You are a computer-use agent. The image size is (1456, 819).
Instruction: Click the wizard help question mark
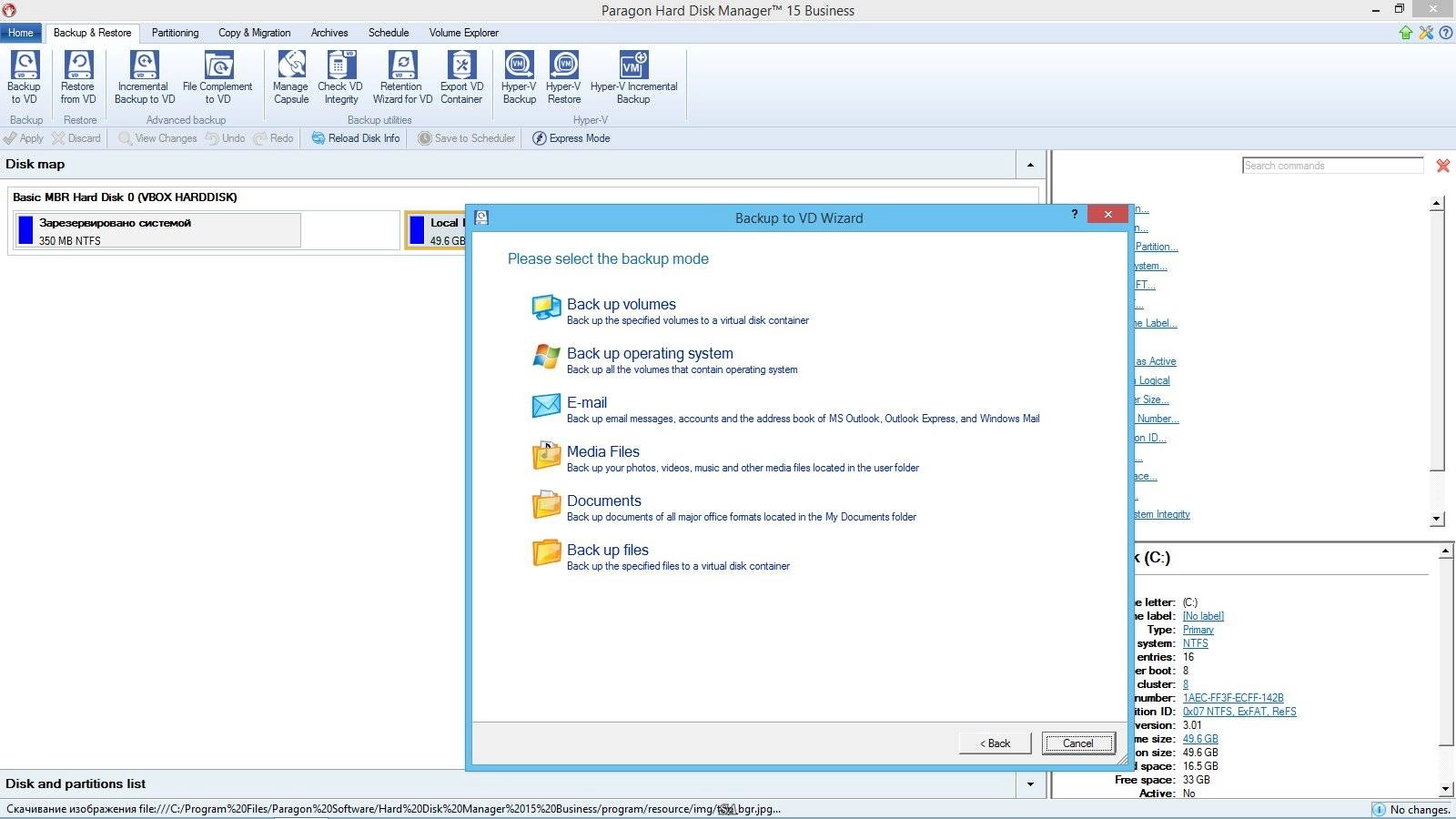[x=1074, y=214]
